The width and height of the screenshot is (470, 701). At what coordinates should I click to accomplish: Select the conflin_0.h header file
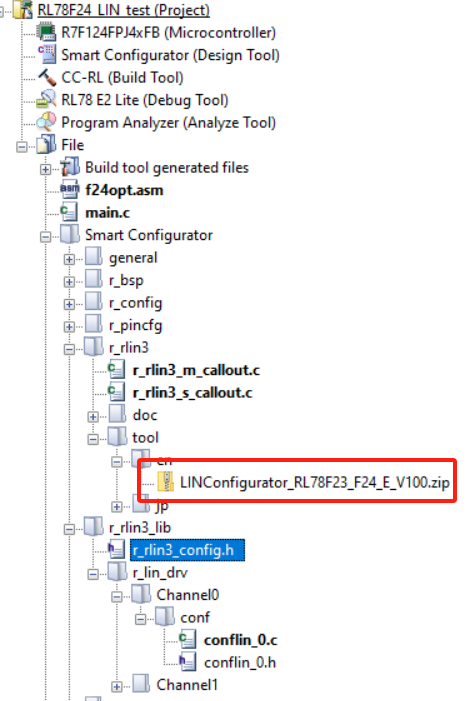pos(240,662)
